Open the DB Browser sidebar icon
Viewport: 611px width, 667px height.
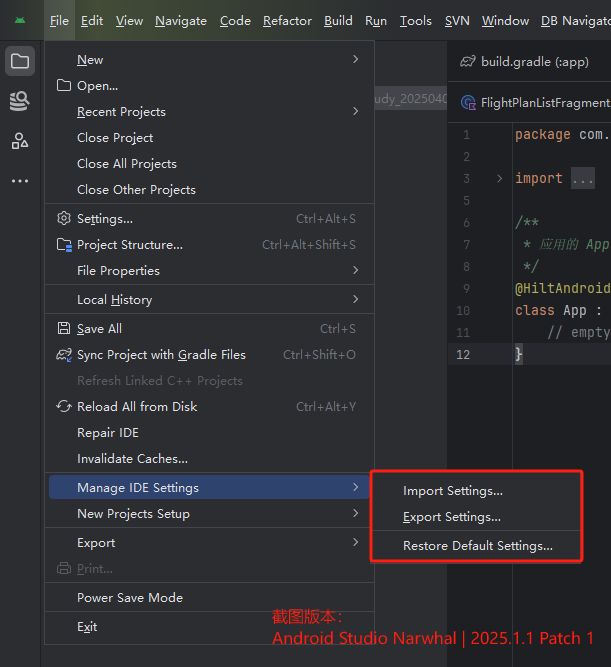(20, 101)
